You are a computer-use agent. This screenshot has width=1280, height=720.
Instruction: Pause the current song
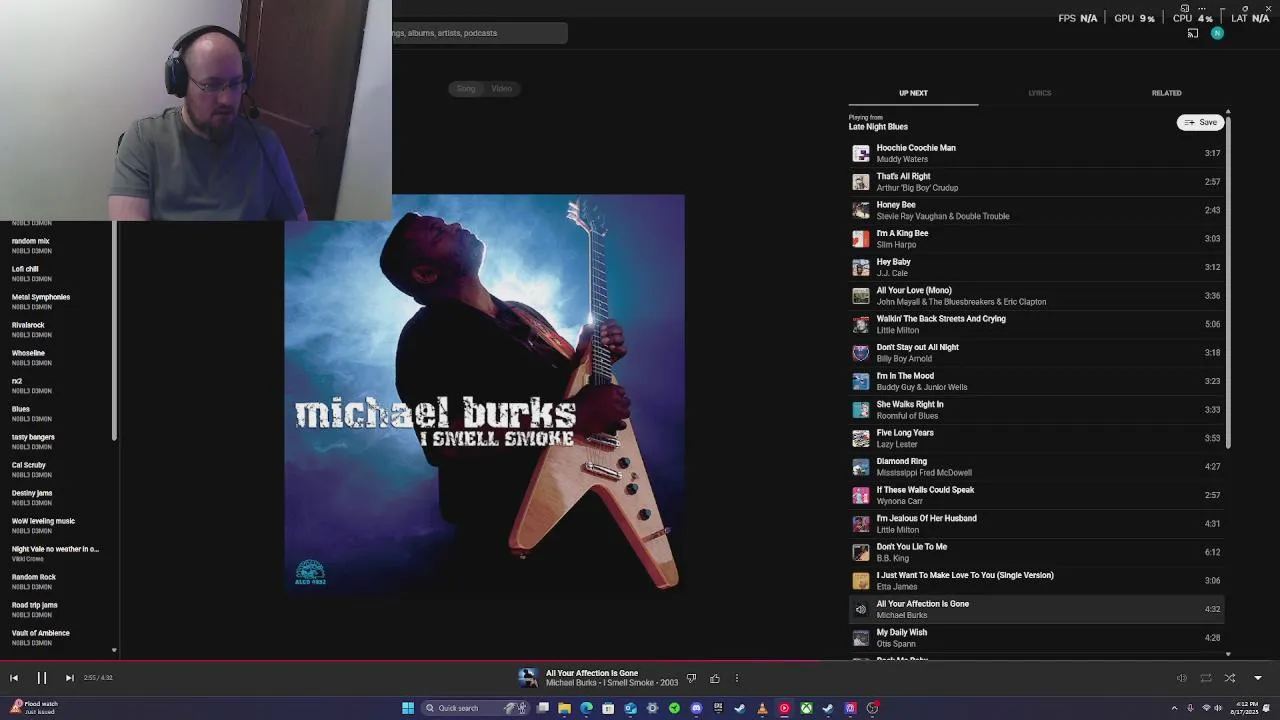tap(42, 678)
